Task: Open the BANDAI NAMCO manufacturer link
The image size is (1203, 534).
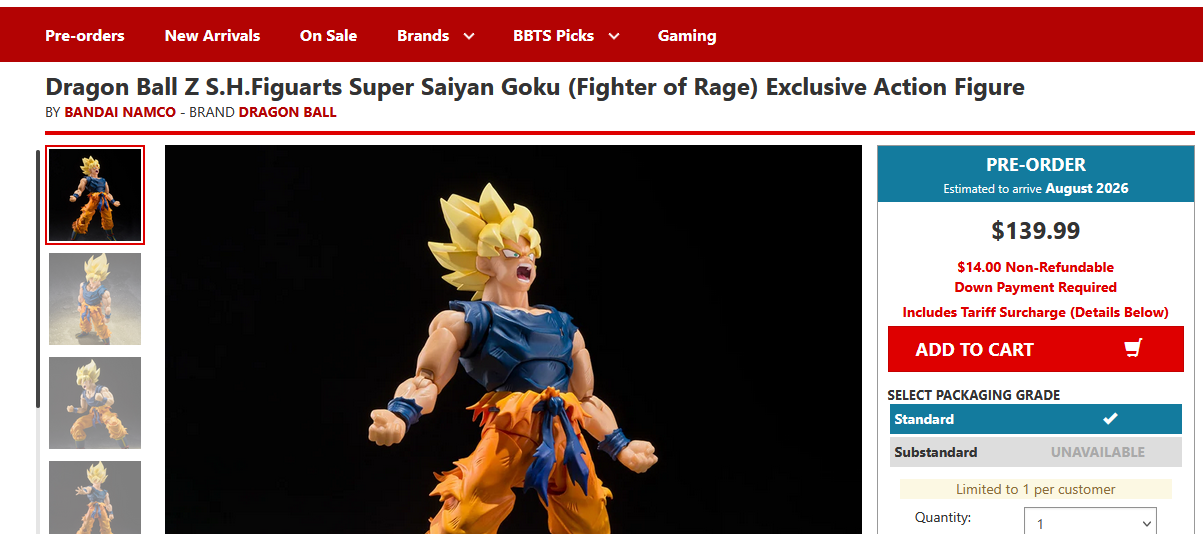Action: coord(120,112)
